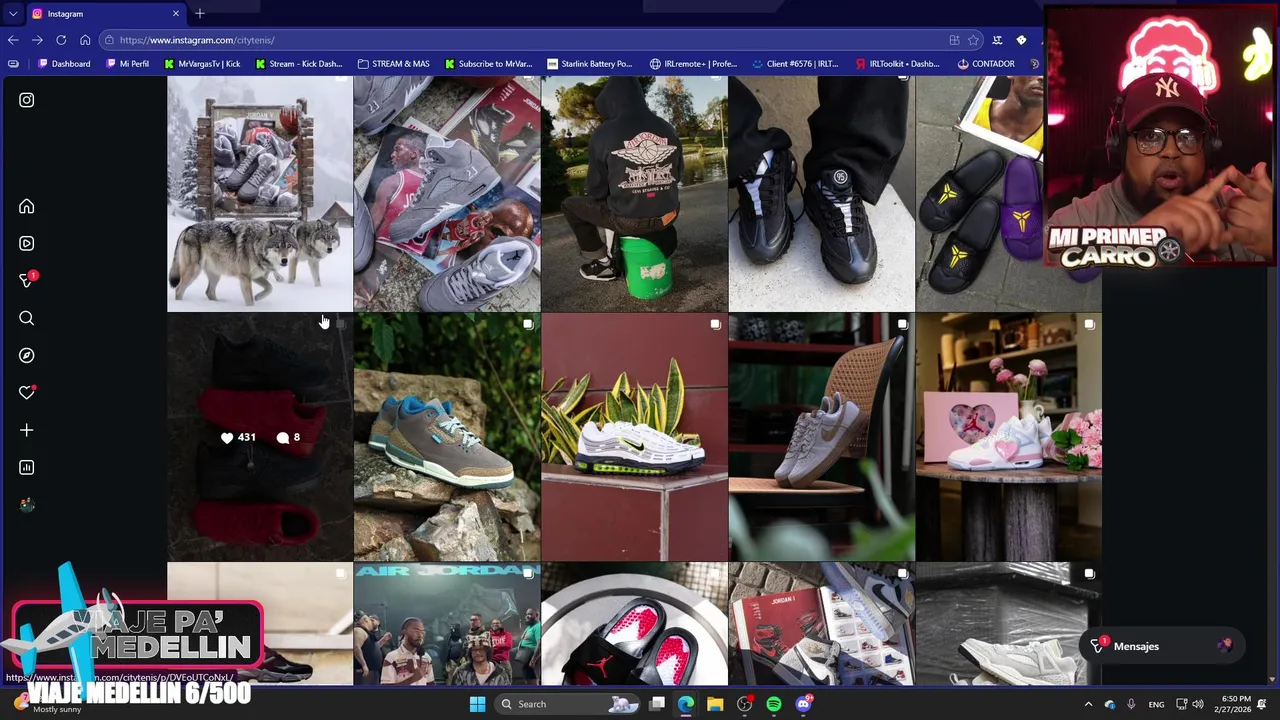Go to the Instagram logo home icon
1280x720 pixels.
click(x=27, y=100)
